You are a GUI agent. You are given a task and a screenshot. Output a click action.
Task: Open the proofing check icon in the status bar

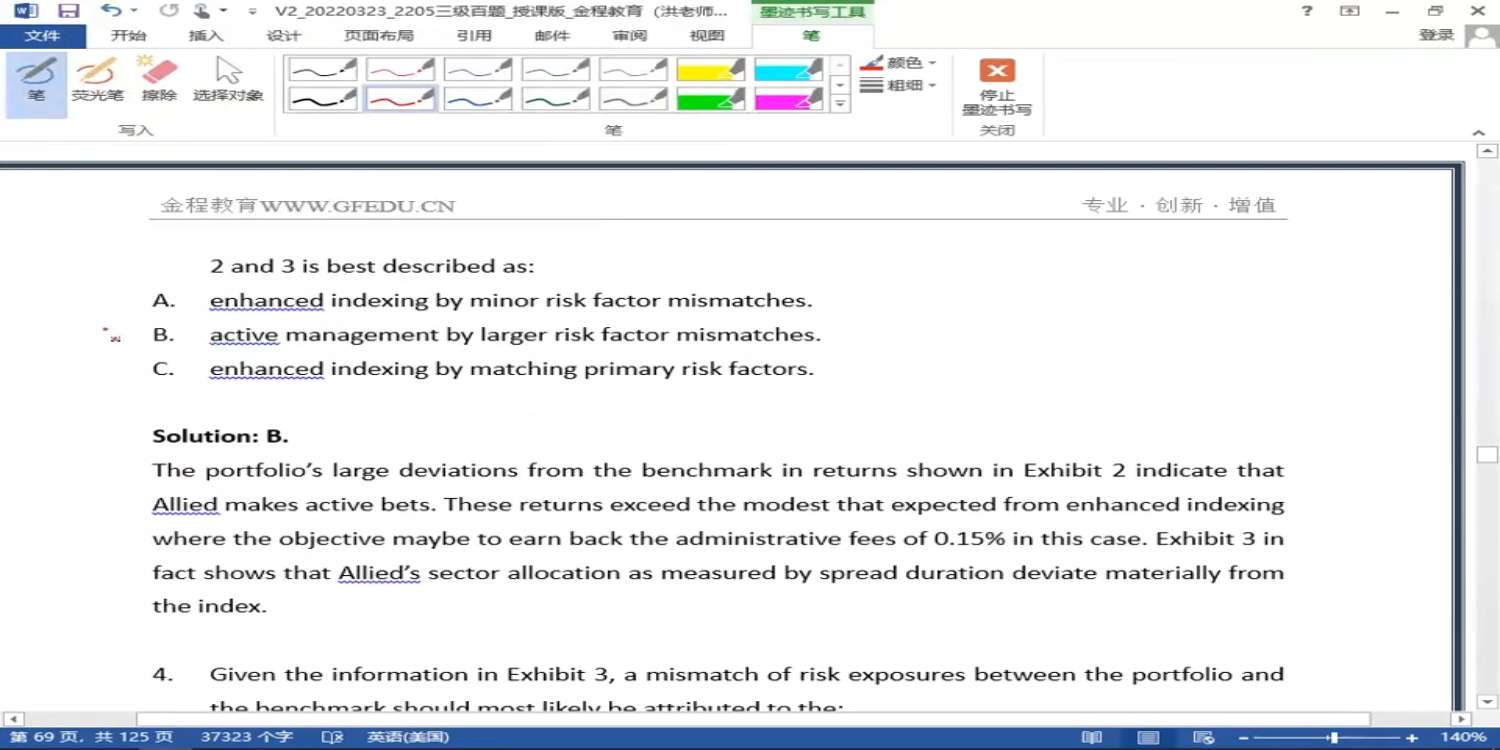click(332, 737)
